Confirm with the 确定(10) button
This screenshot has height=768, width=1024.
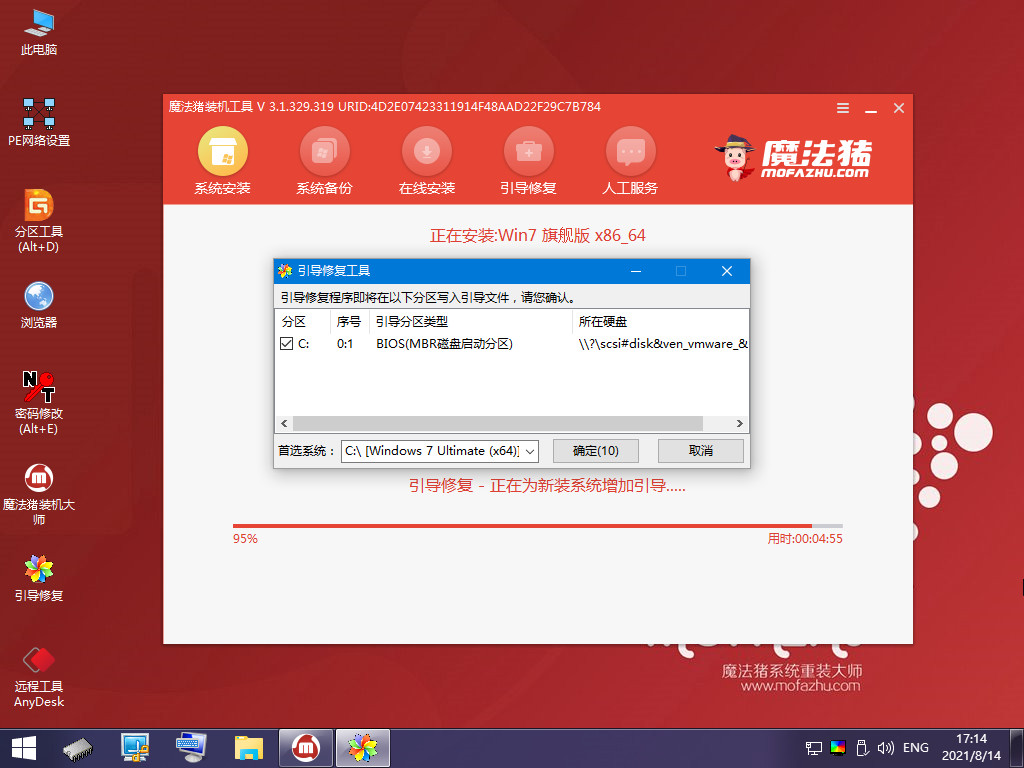[595, 451]
